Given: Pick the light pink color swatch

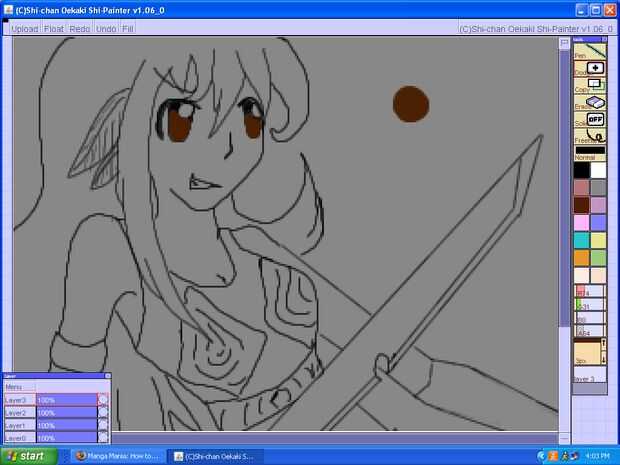Looking at the screenshot, I should tap(582, 223).
